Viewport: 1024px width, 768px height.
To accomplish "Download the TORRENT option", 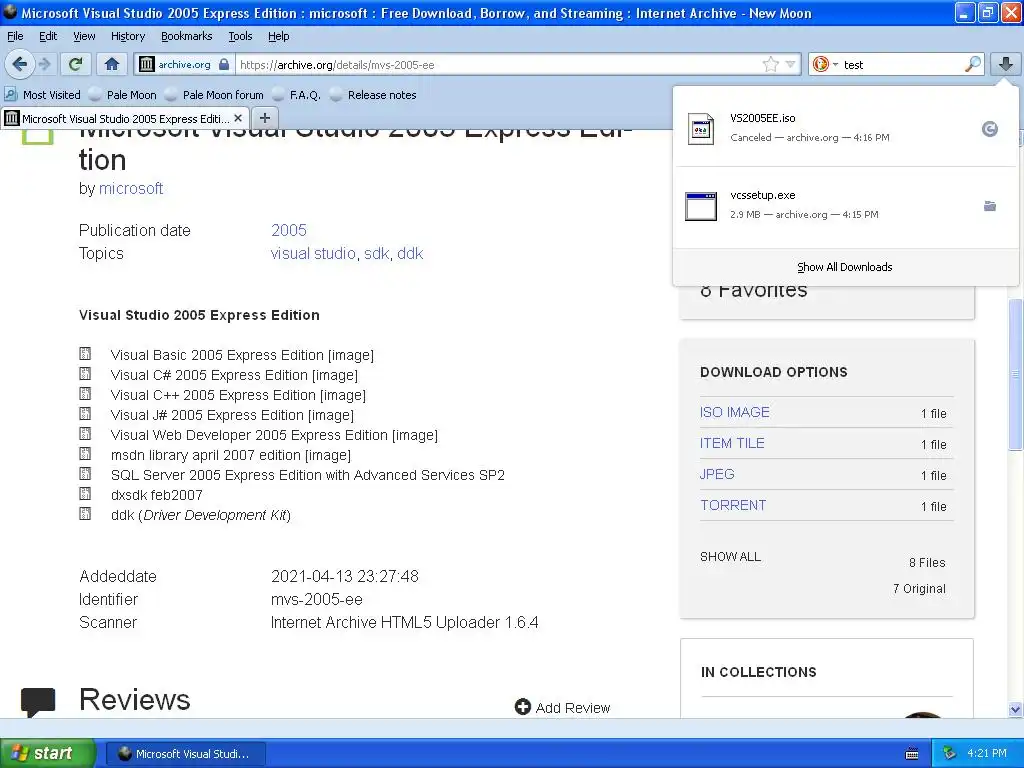I will (733, 505).
